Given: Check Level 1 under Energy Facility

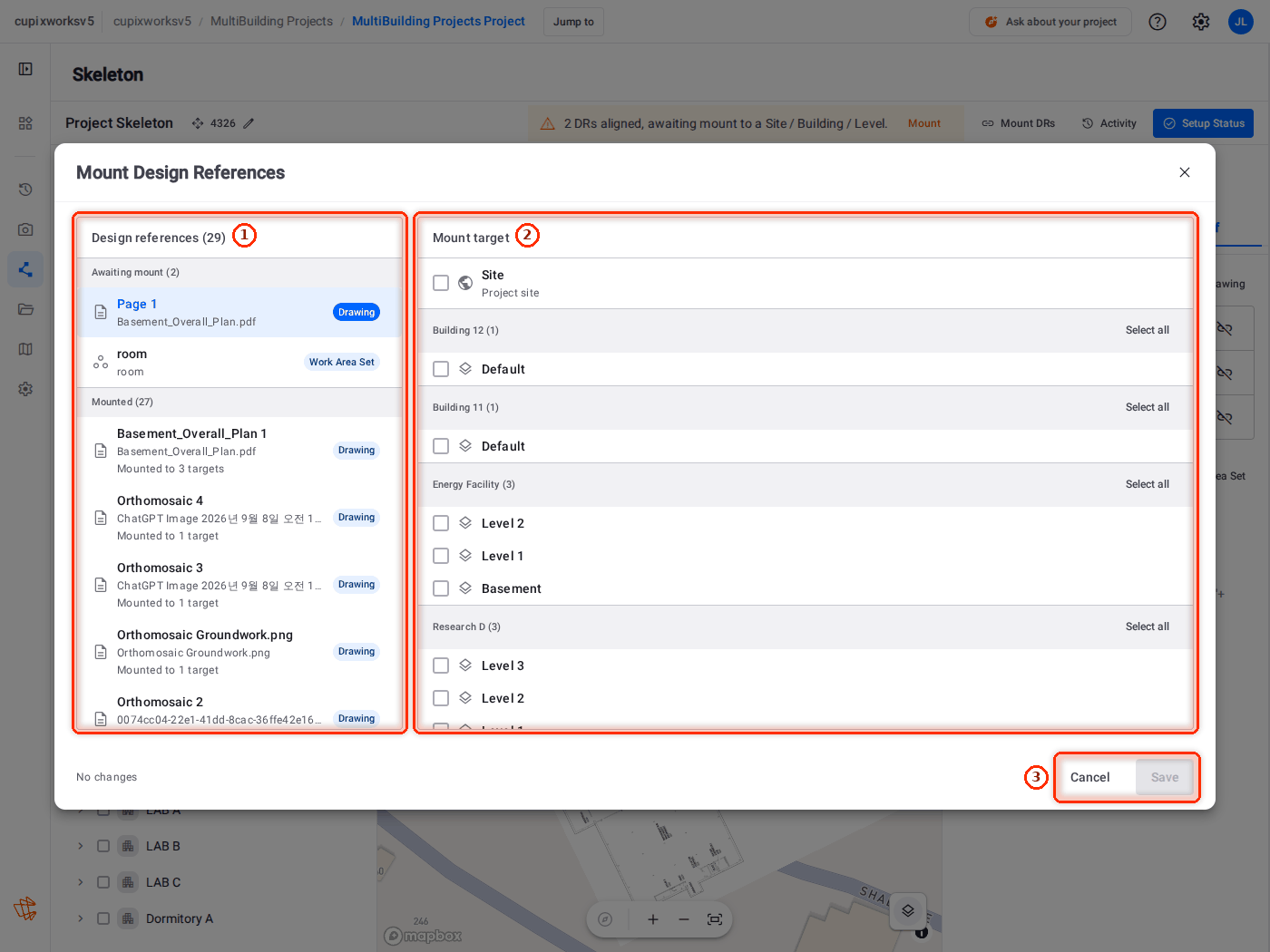Looking at the screenshot, I should coord(441,556).
